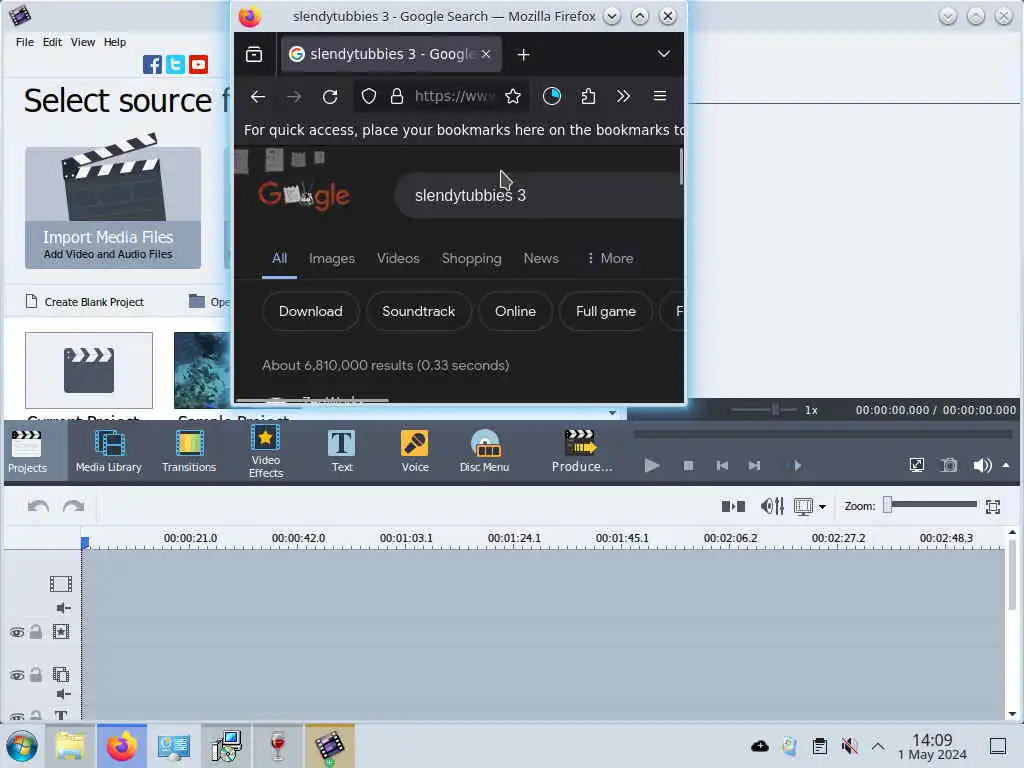Open the audio mixer icon

pyautogui.click(x=772, y=506)
